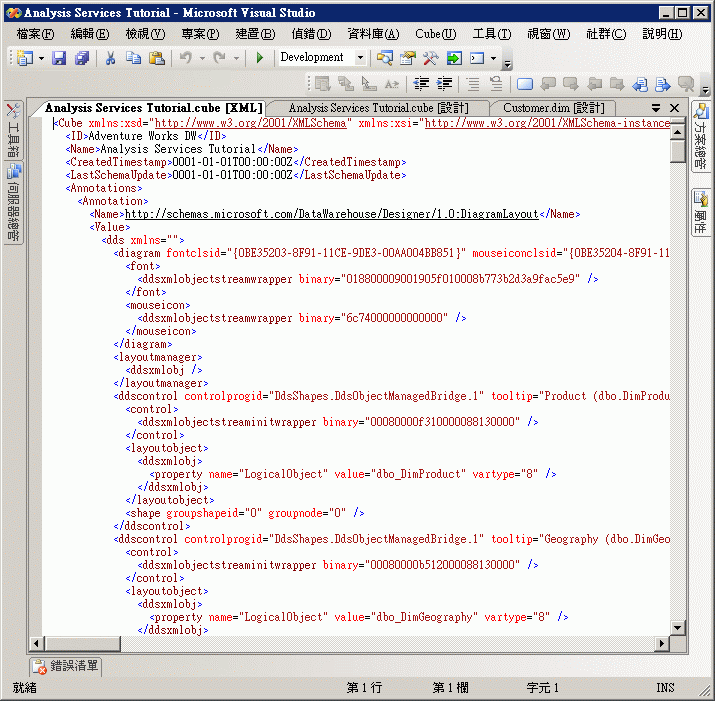Close the active document tab with X

point(674,108)
